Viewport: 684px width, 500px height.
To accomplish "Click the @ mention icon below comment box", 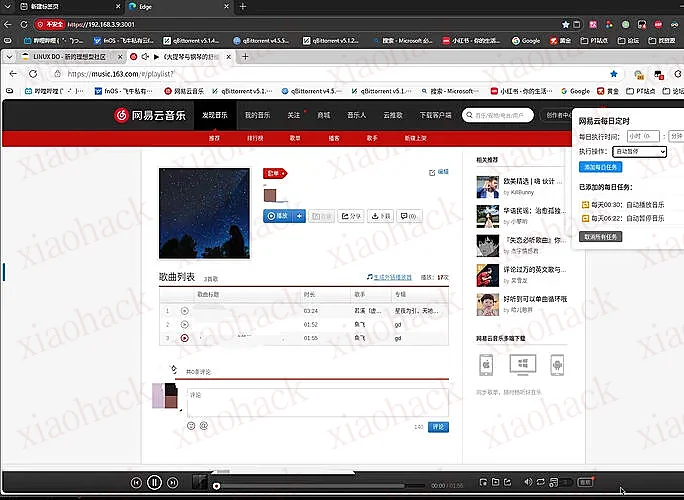I will [204, 426].
